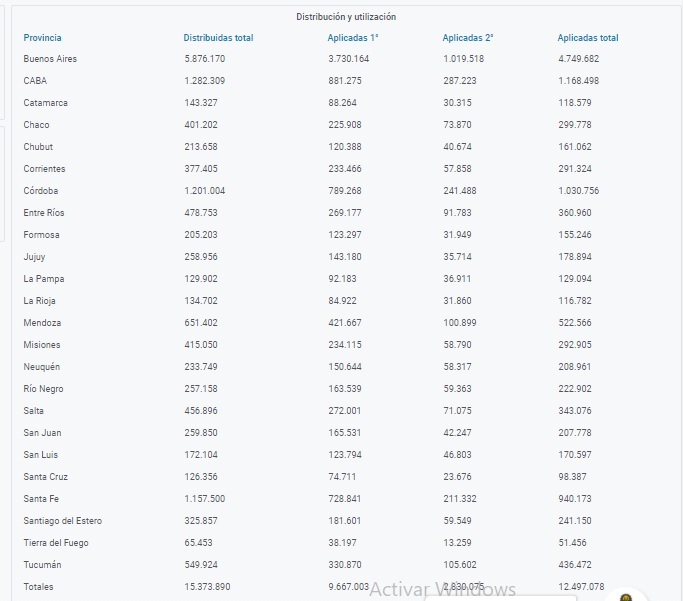The width and height of the screenshot is (683, 601).
Task: Sort by Distribuidas total column header
Action: [218, 38]
